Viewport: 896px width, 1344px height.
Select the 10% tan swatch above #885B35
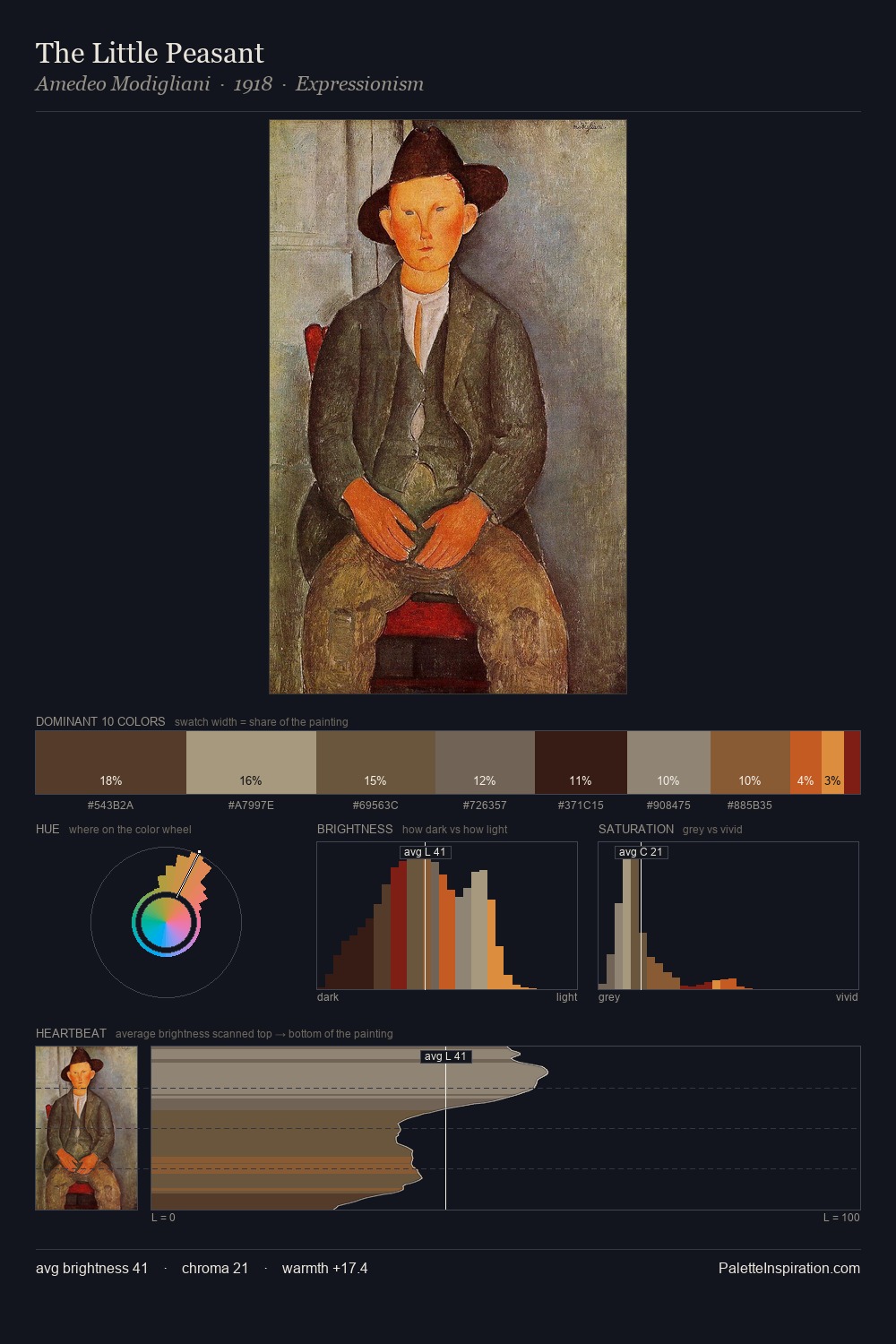[x=750, y=762]
